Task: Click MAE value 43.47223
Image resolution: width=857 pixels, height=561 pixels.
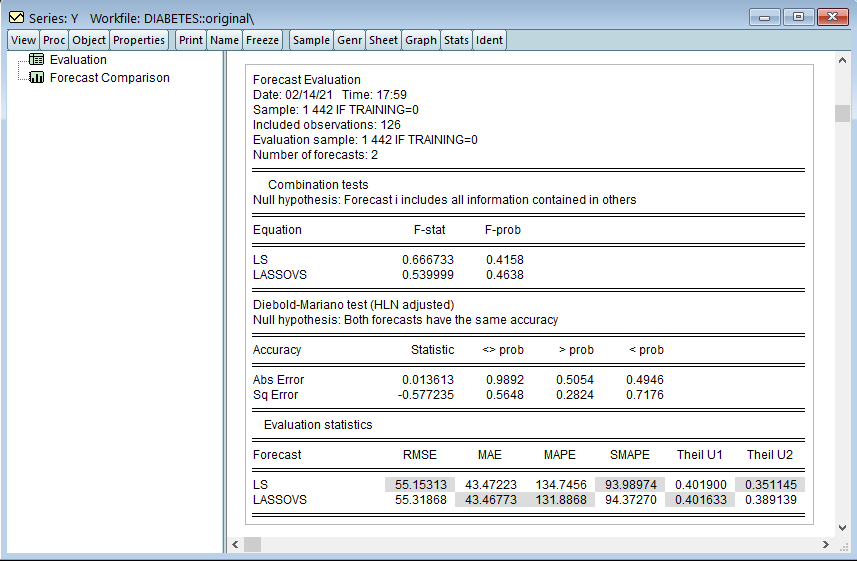Action: point(491,484)
